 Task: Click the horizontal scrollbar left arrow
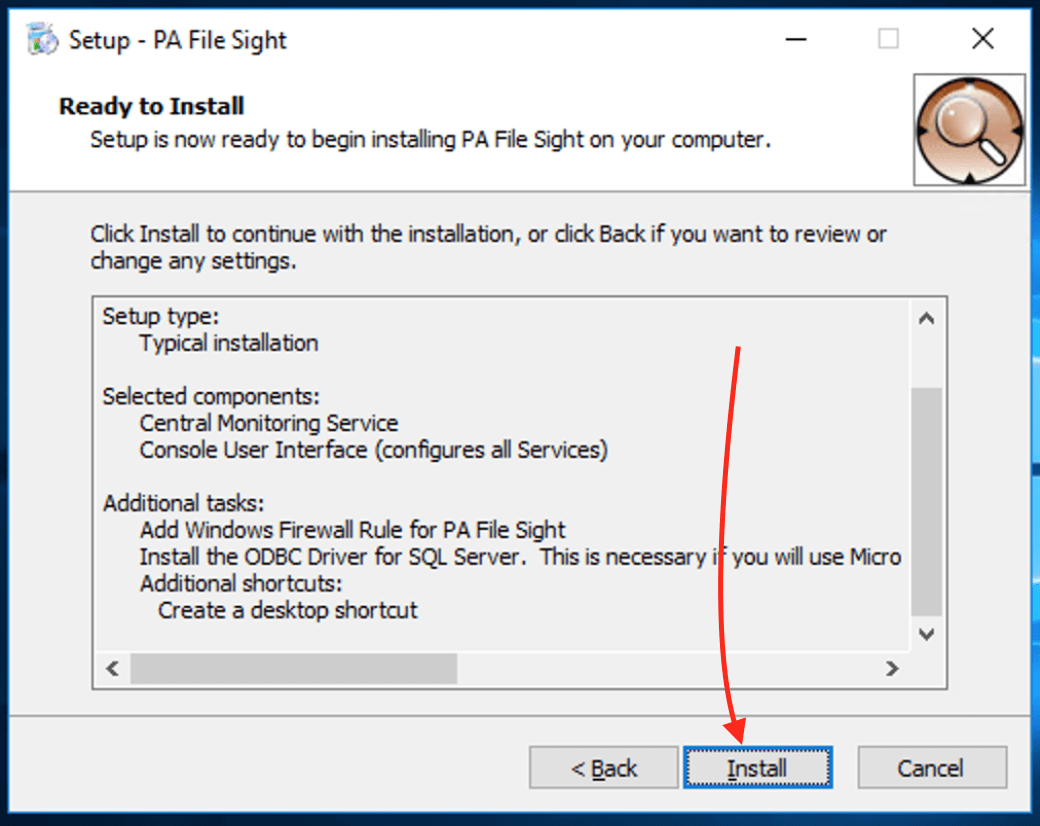(x=112, y=668)
